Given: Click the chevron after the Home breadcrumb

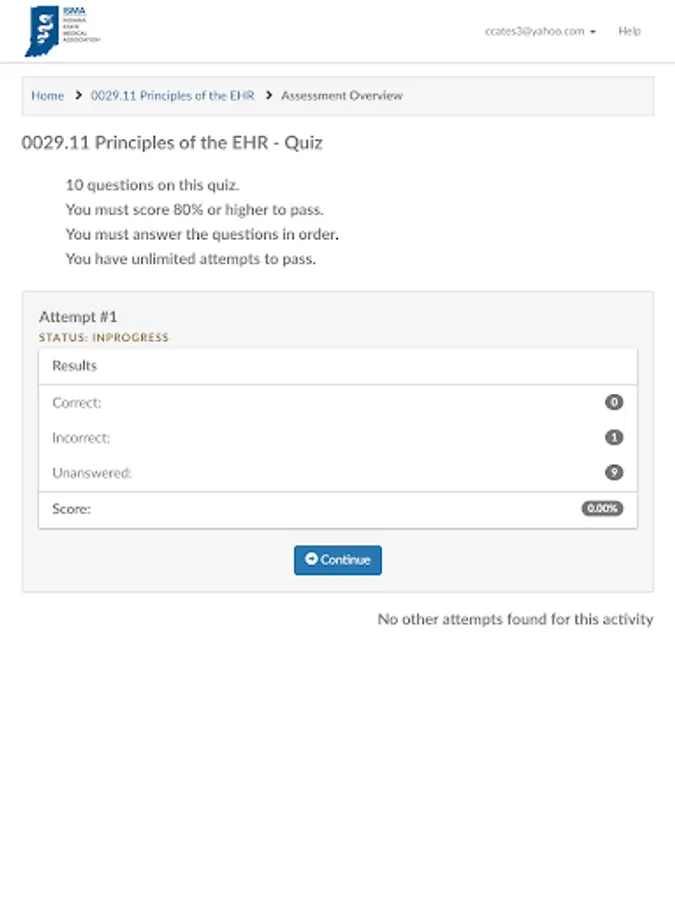Looking at the screenshot, I should [x=77, y=96].
